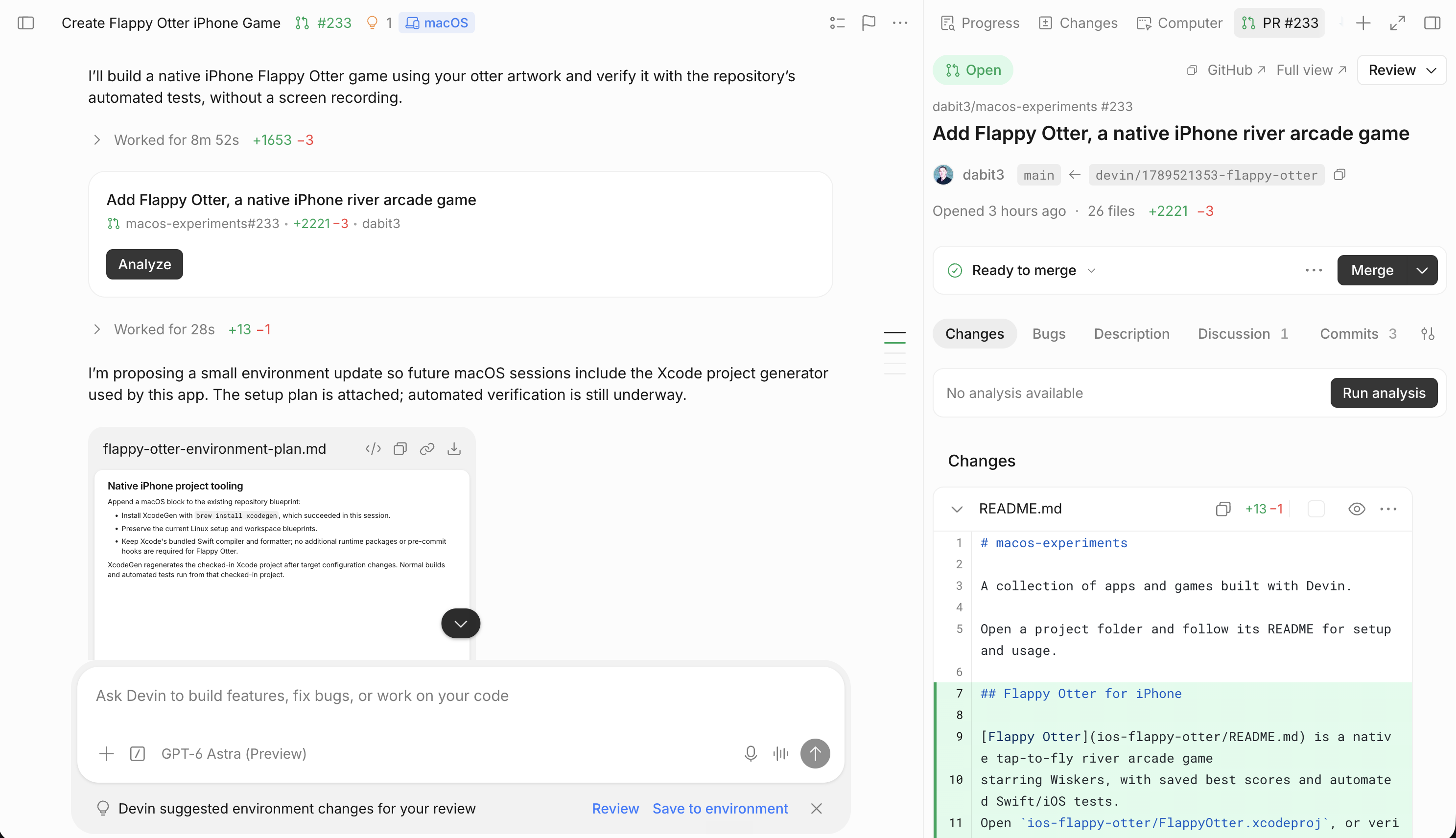Send the message with arrow button

click(815, 753)
